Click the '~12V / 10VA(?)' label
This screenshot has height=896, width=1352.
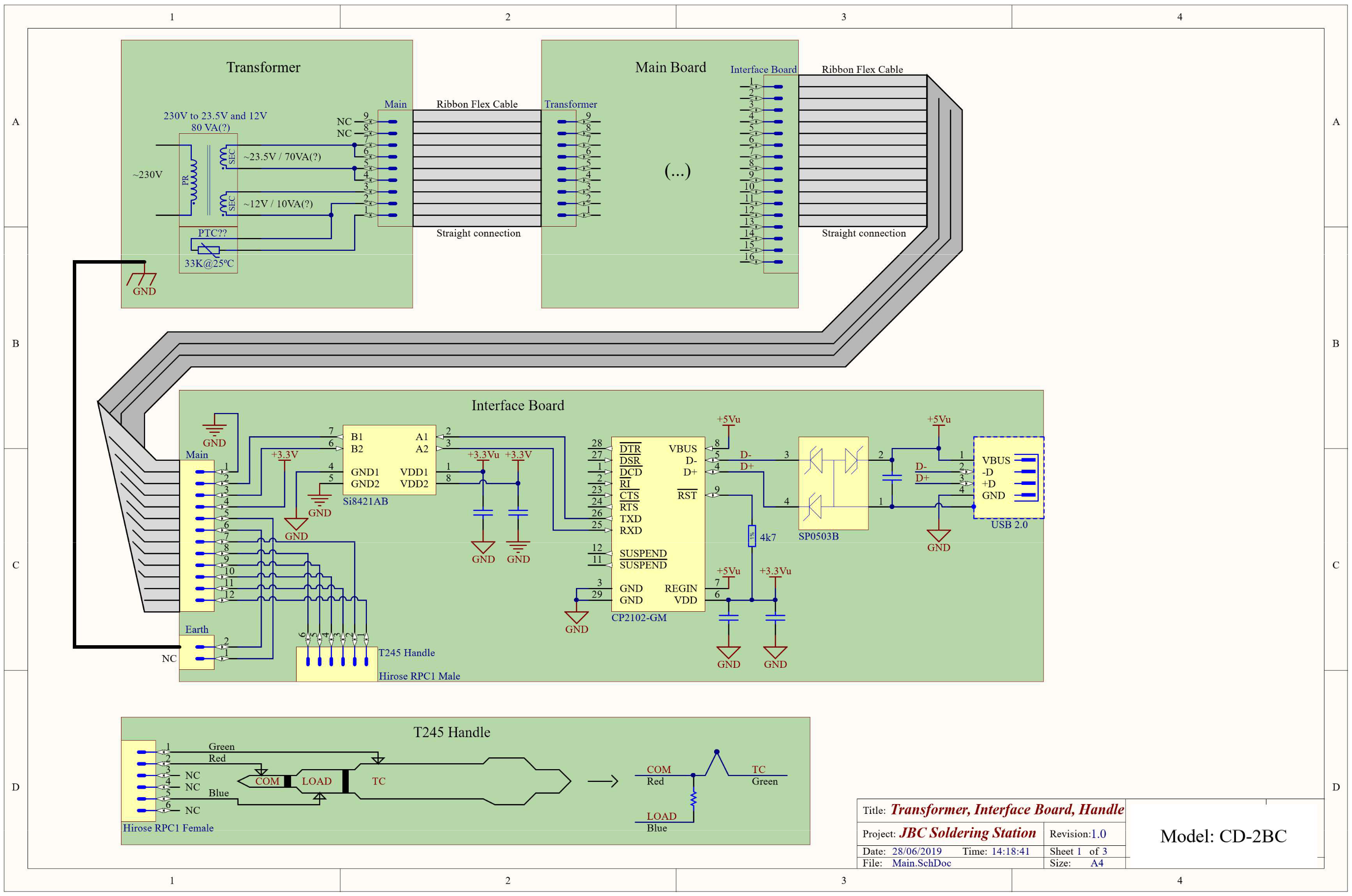pyautogui.click(x=278, y=204)
